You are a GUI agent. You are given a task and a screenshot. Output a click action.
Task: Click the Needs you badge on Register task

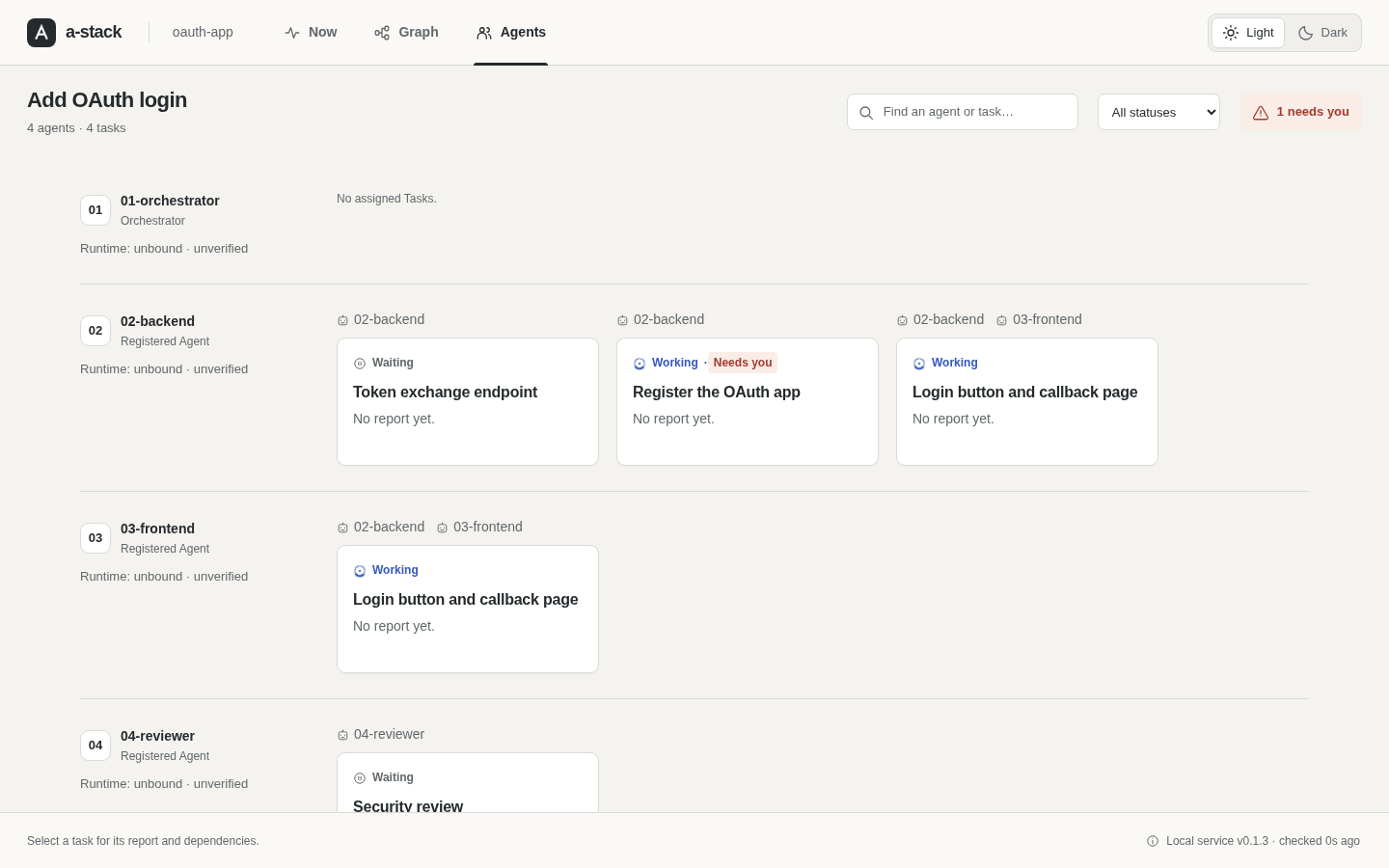743,363
